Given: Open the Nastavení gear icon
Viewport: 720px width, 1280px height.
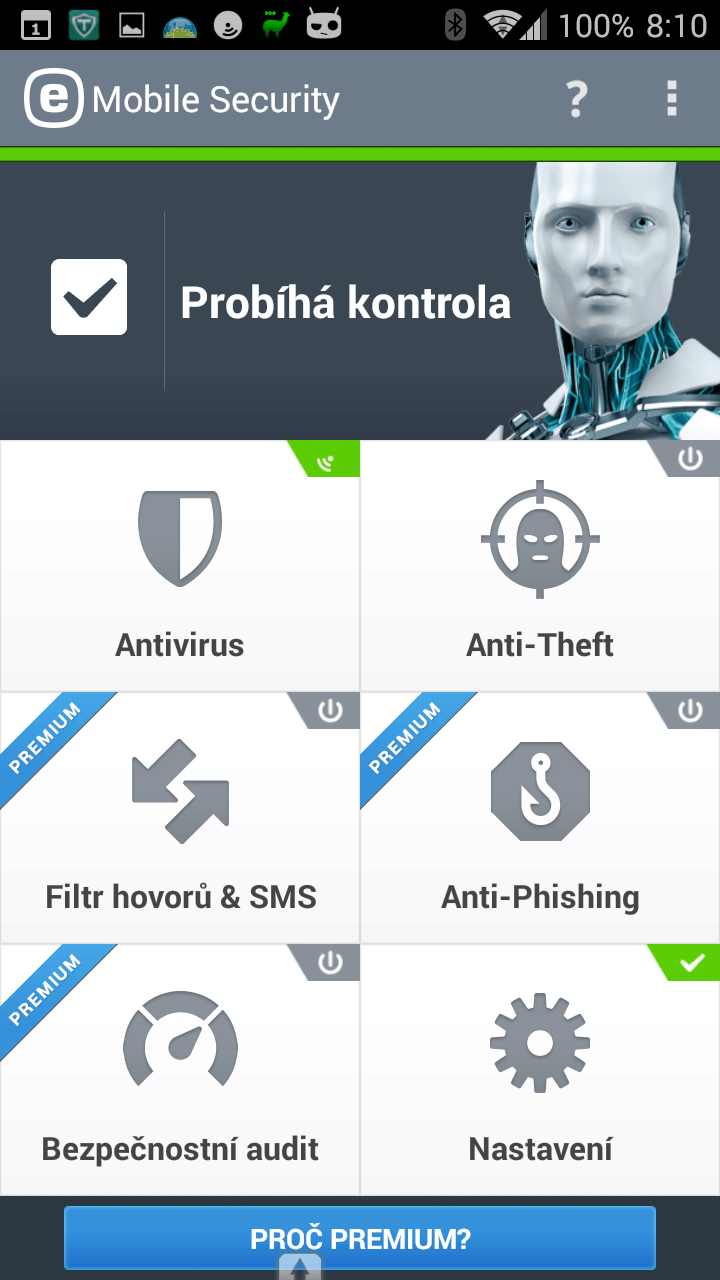Looking at the screenshot, I should 540,1042.
